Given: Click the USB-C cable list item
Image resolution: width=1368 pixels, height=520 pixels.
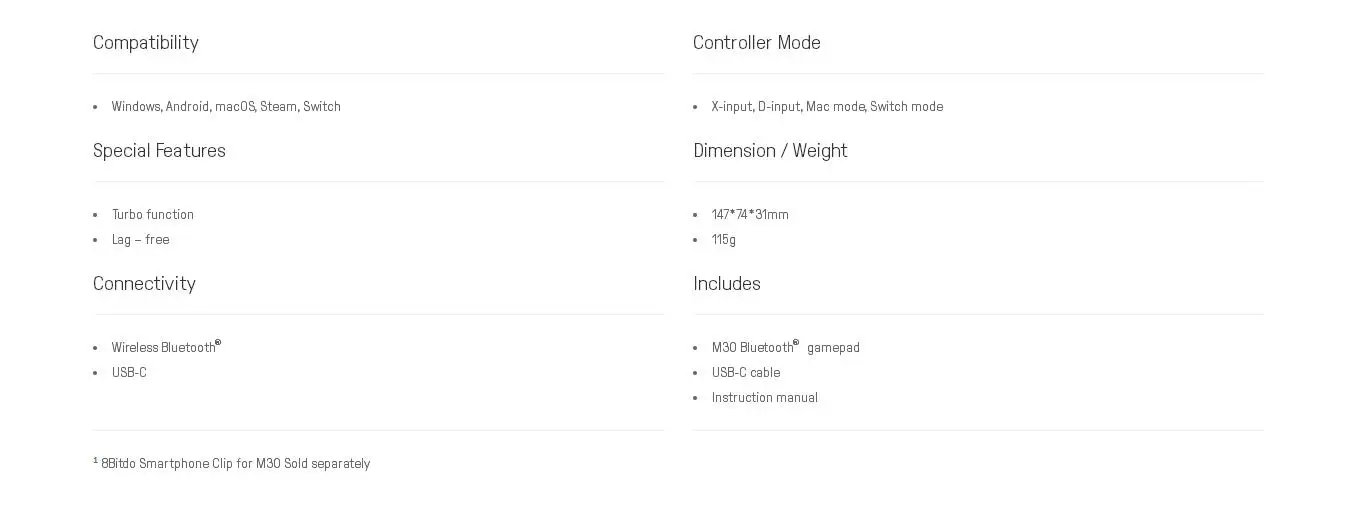Looking at the screenshot, I should (x=746, y=372).
